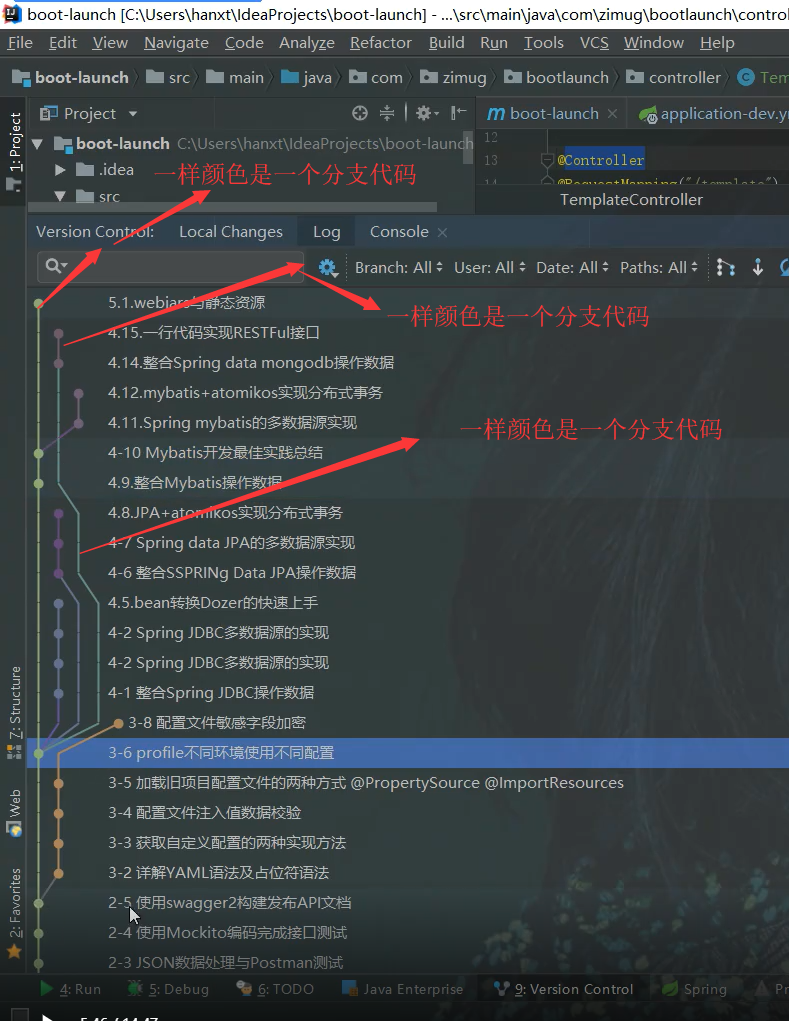Image resolution: width=789 pixels, height=1021 pixels.
Task: Open the Branch: All filter dropdown
Action: click(398, 268)
